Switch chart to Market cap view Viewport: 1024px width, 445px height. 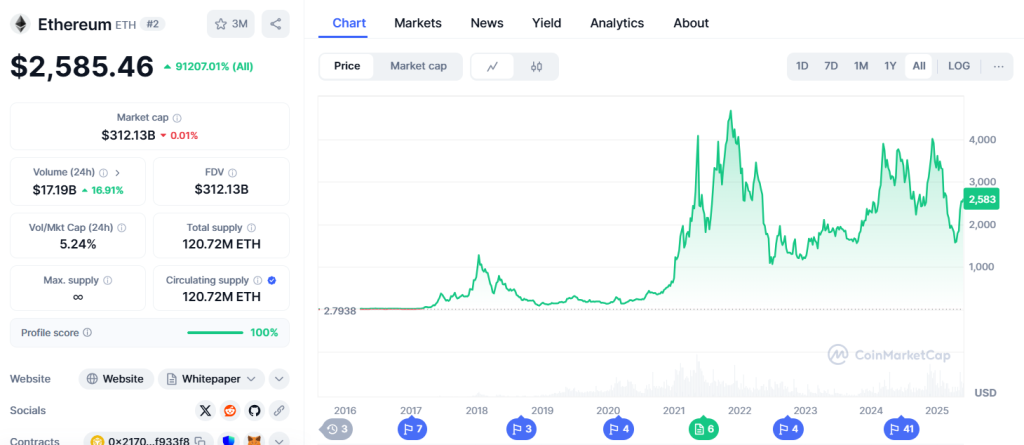pos(418,66)
